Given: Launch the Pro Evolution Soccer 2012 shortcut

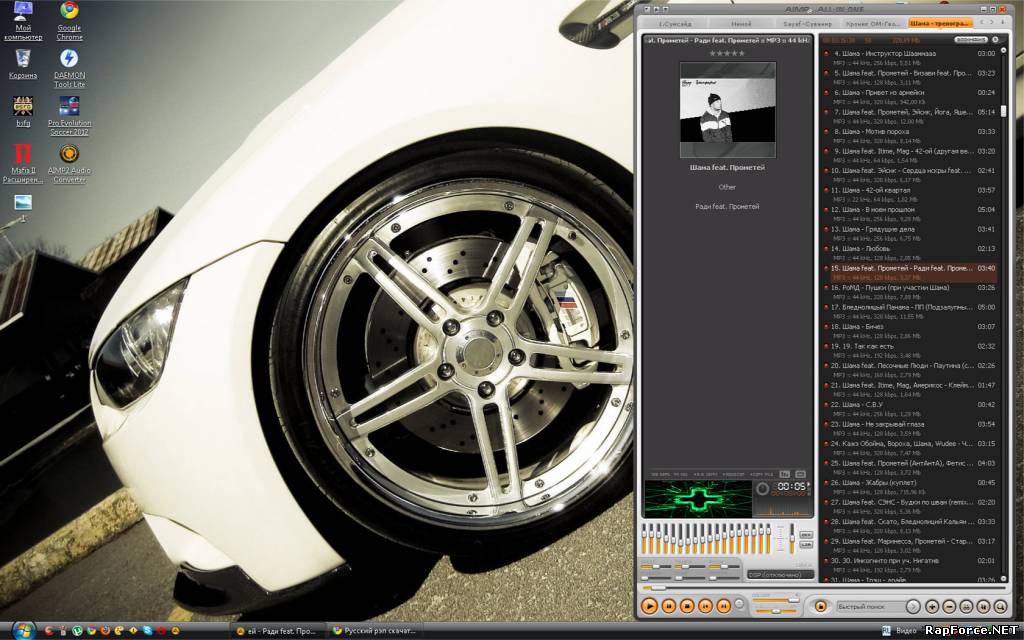Looking at the screenshot, I should tap(69, 116).
